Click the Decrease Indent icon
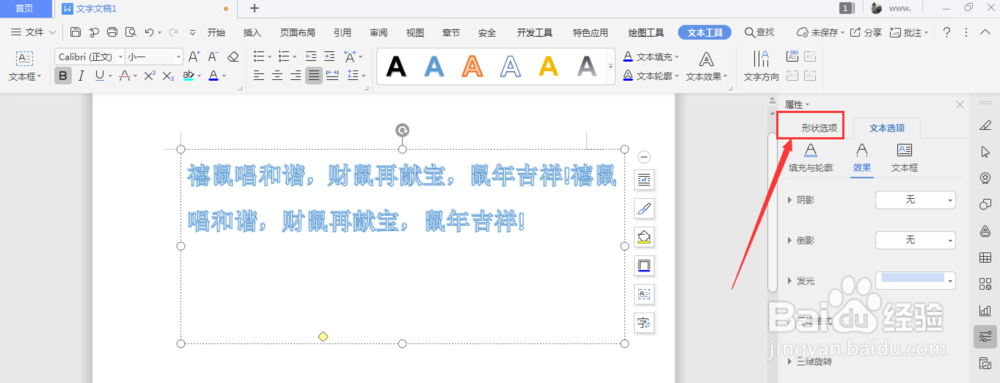 click(311, 56)
